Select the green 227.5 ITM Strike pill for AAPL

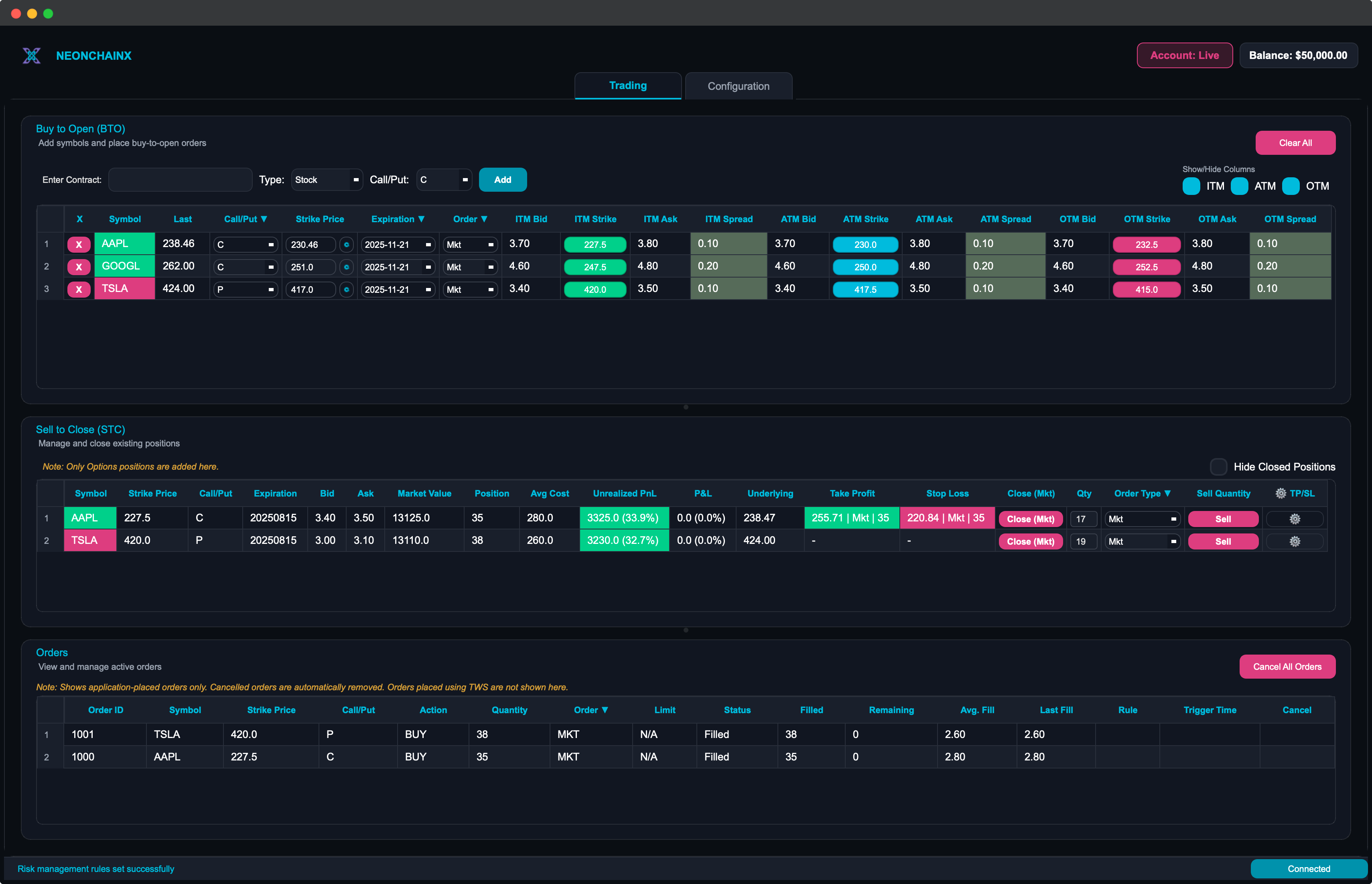click(x=595, y=244)
